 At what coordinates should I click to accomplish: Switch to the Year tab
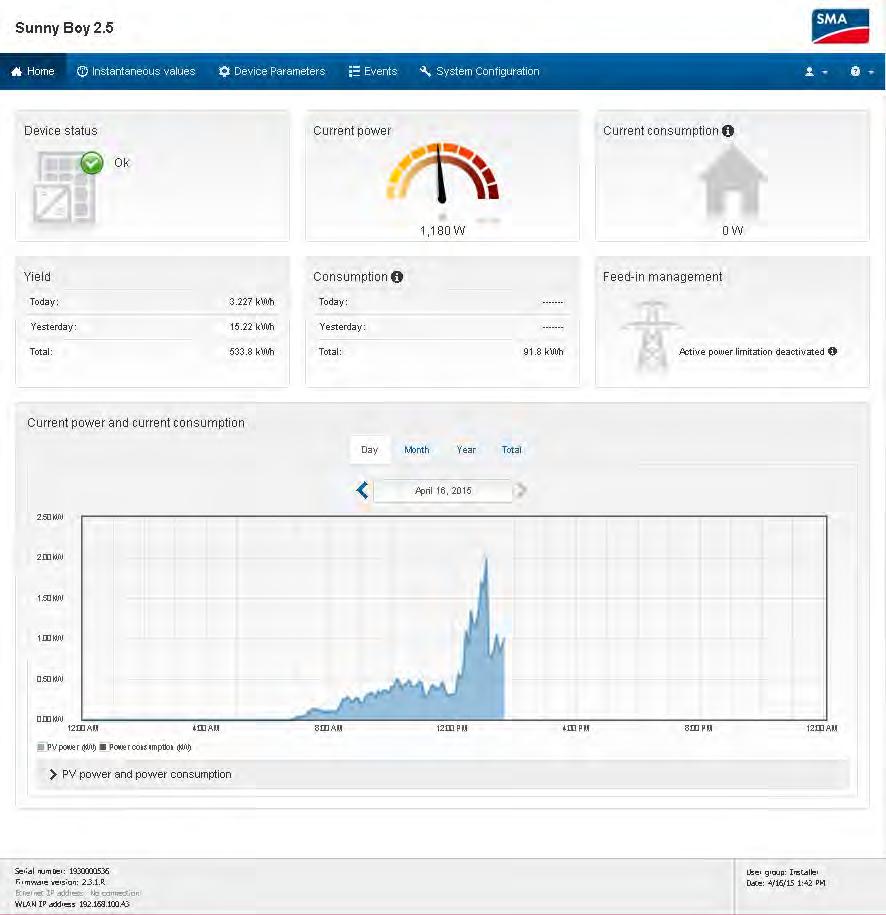466,450
